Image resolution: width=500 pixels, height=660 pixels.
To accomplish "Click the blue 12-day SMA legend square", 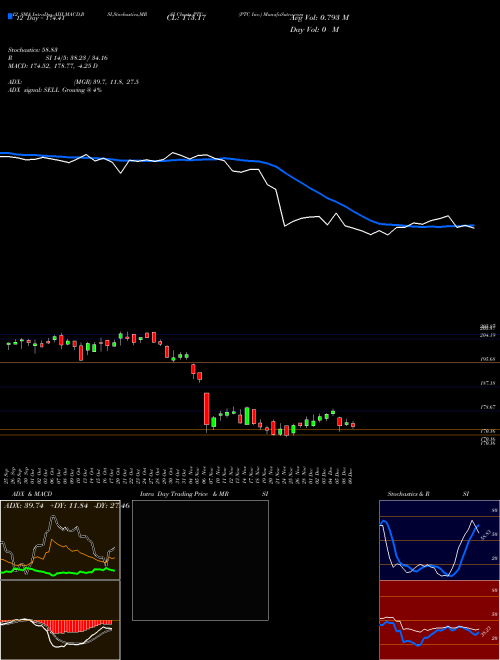I will click(11, 17).
